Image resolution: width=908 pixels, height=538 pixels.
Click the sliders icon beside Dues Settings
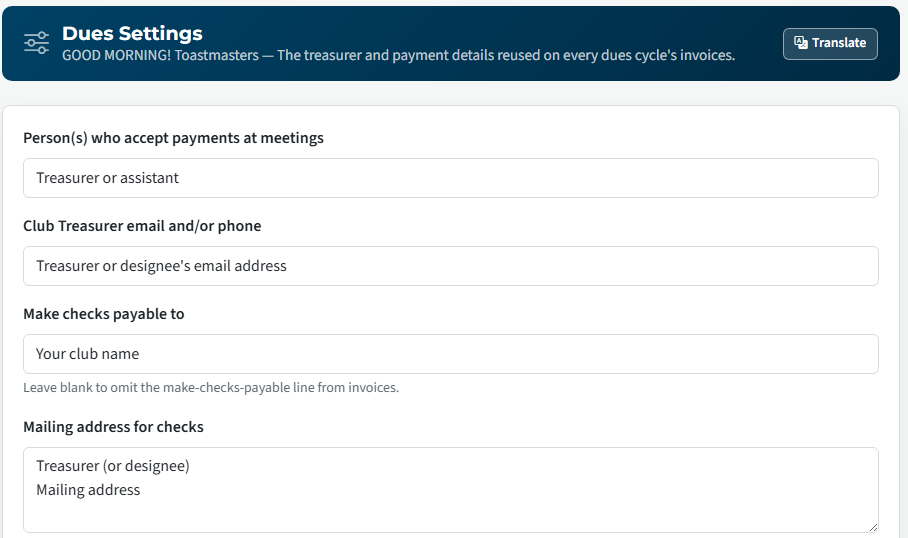[x=36, y=43]
